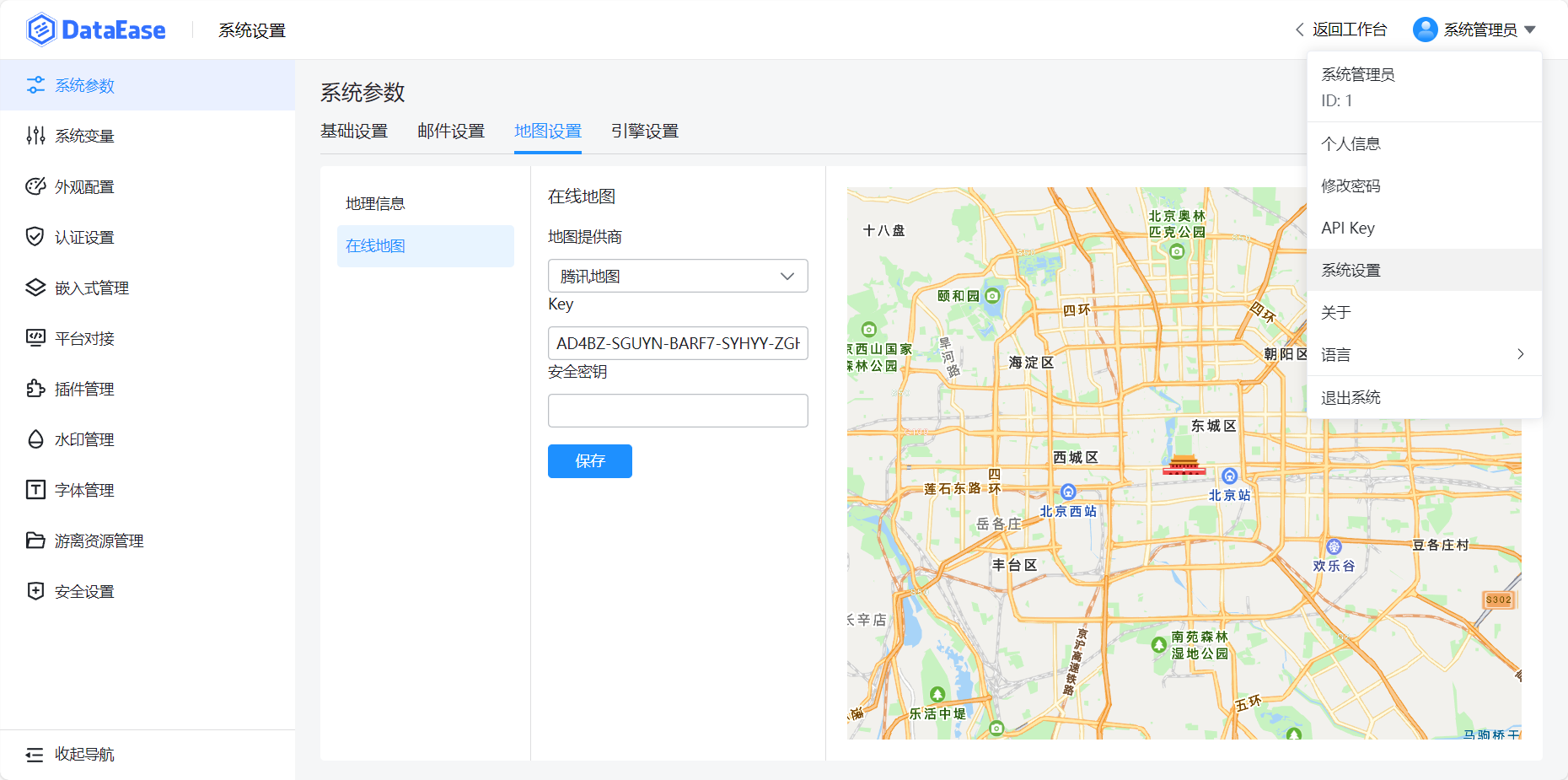
Task: Open 关于 from the user menu
Action: coord(1425,312)
